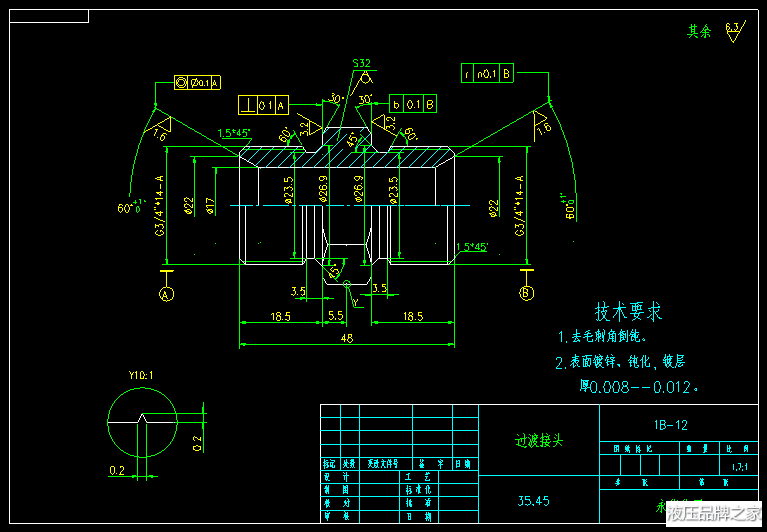Screen dimensions: 767x532
Task: Select the overall length dimension 48
Action: click(346, 338)
